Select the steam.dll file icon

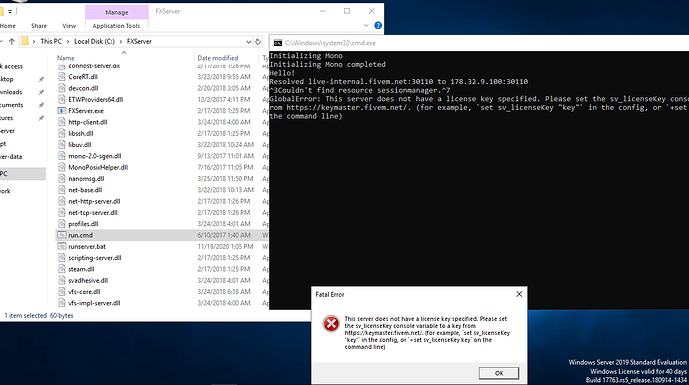pyautogui.click(x=62, y=269)
